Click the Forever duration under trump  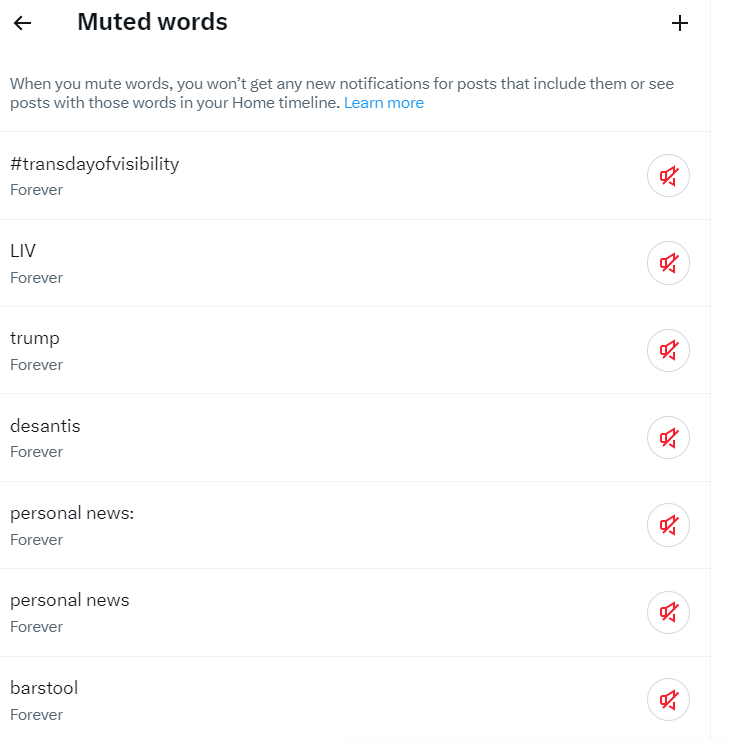pyautogui.click(x=36, y=365)
